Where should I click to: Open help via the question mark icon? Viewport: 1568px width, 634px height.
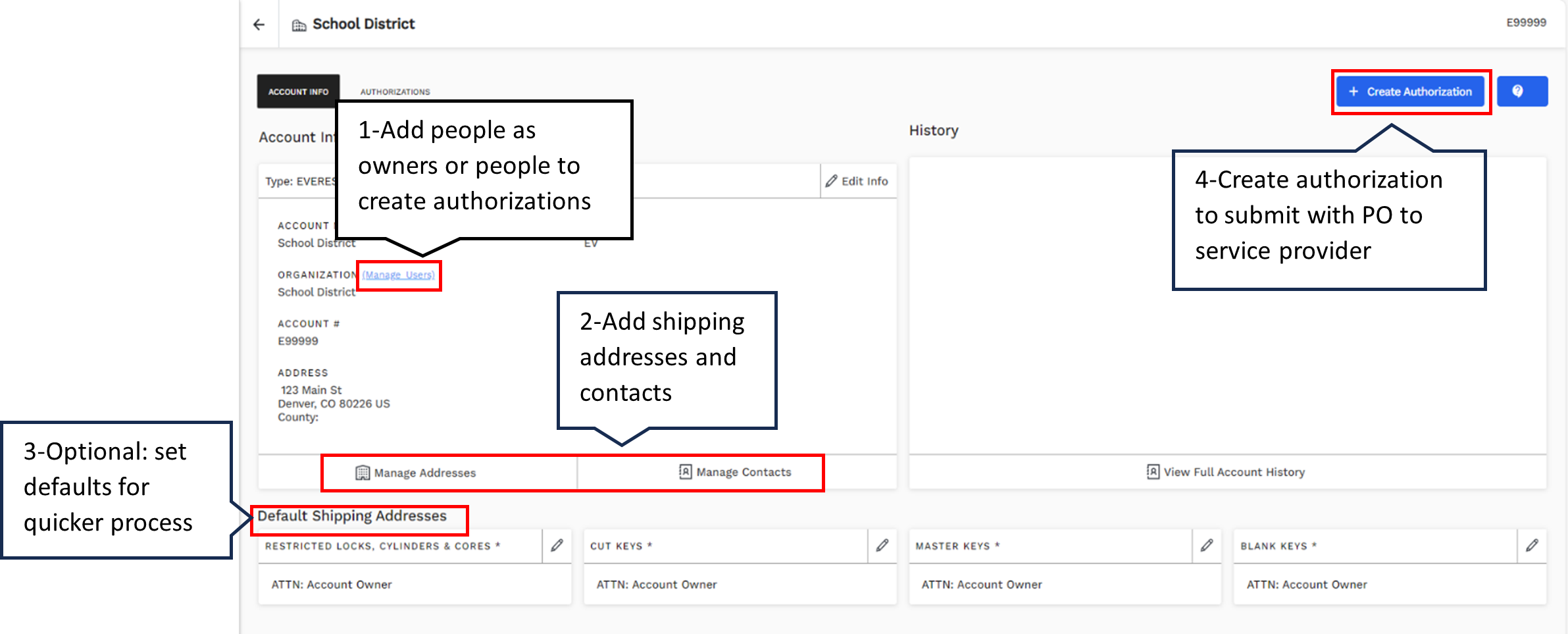[1522, 91]
